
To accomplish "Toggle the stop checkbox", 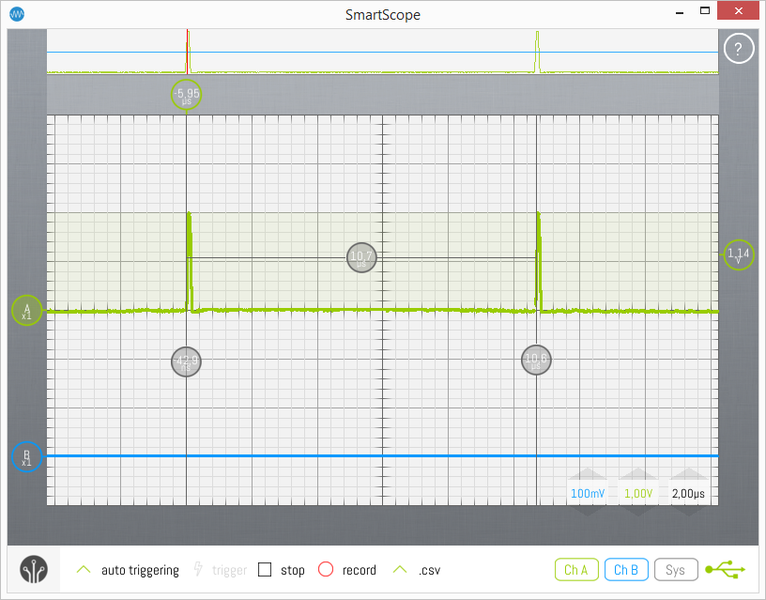I will [265, 570].
